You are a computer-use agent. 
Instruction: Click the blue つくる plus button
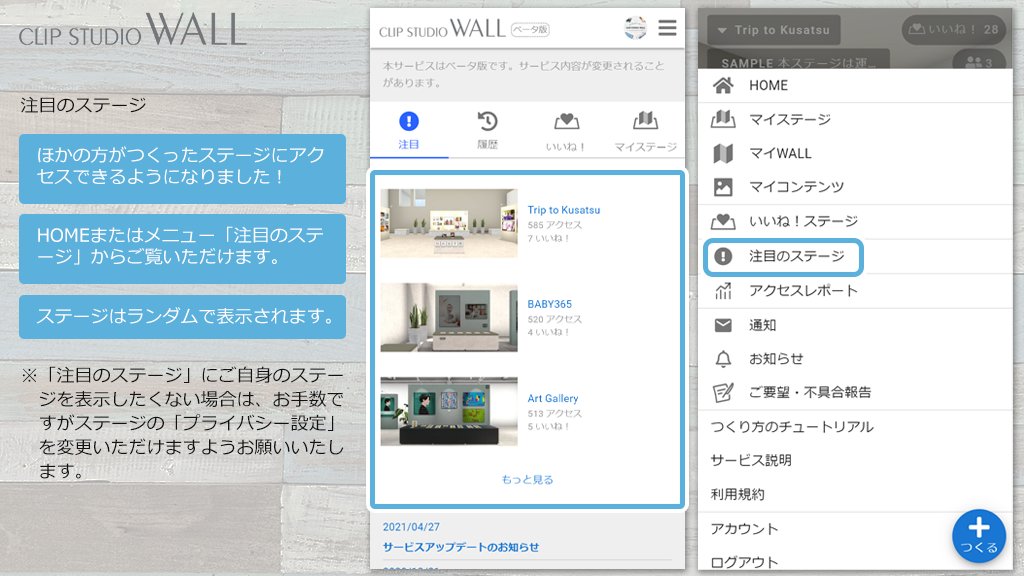pyautogui.click(x=978, y=536)
